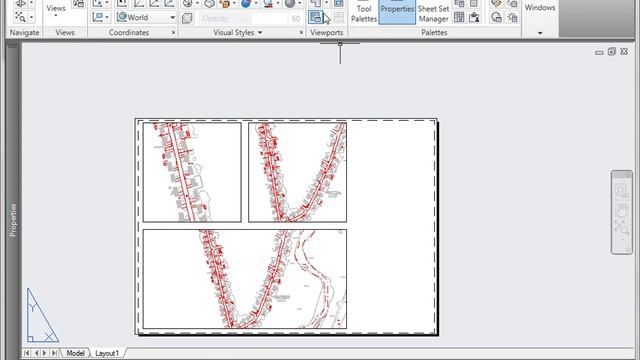Click the next-tab arrow in layout tab bar
Viewport: 640px width, 360px height.
coord(45,353)
